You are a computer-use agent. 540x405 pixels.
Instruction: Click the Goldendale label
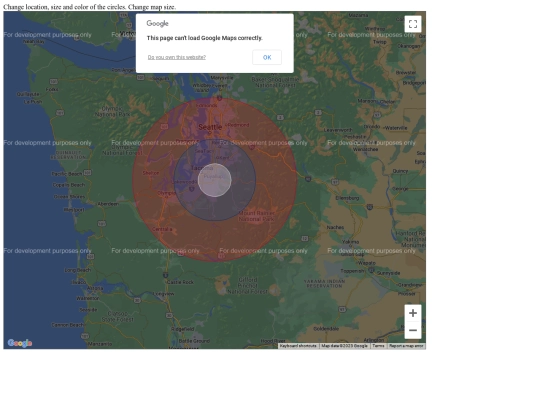[326, 329]
